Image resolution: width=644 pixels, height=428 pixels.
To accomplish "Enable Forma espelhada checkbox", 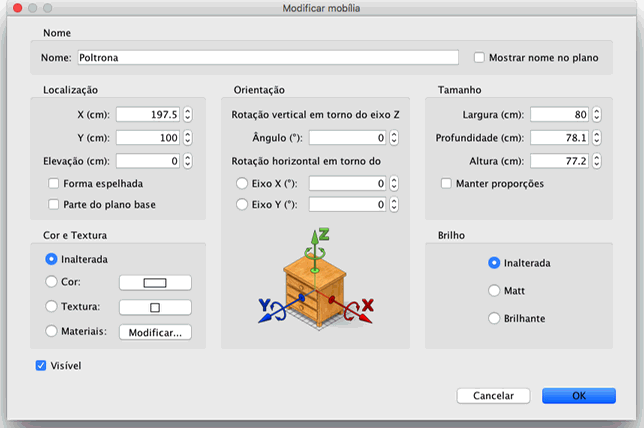I will (x=53, y=183).
